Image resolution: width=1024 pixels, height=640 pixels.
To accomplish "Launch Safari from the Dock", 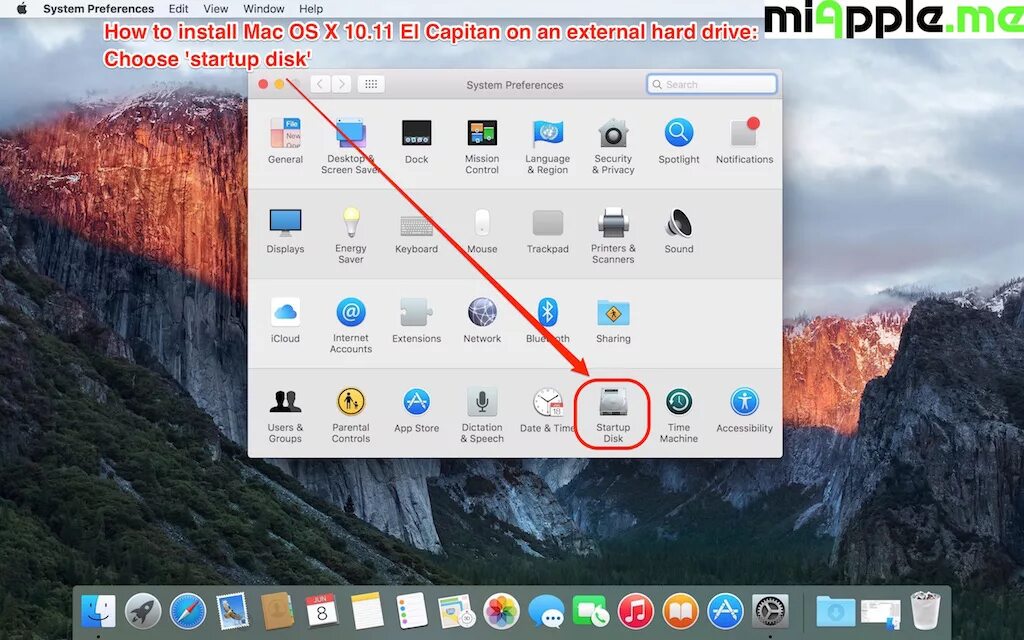I will [x=187, y=612].
